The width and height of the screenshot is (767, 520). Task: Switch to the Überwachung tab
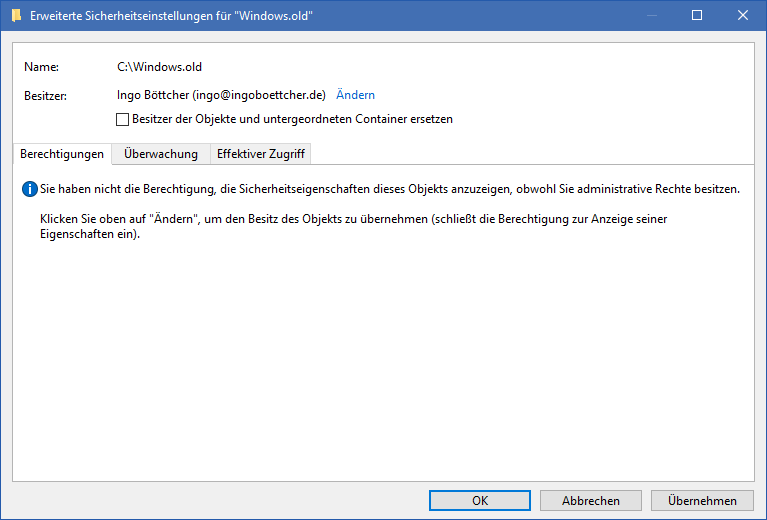[x=161, y=154]
